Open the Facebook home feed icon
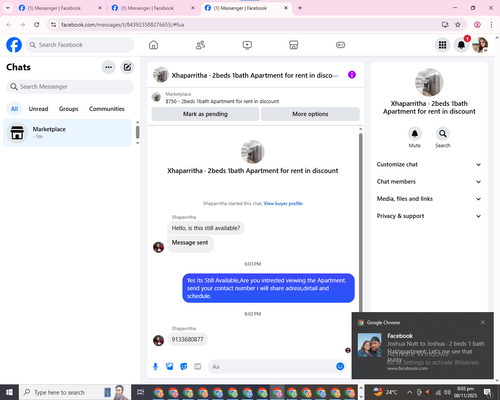 (x=153, y=45)
